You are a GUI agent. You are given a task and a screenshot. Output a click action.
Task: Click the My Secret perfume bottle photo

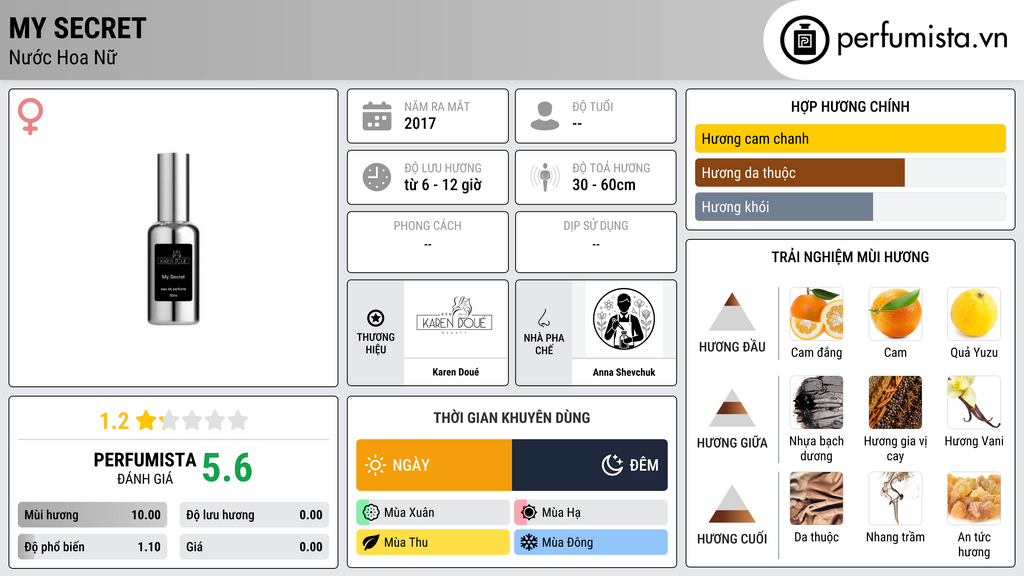pos(173,239)
